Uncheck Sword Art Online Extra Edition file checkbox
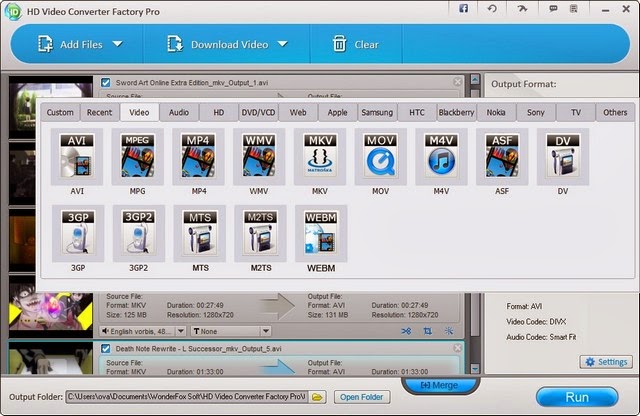The image size is (640, 416). tap(106, 83)
